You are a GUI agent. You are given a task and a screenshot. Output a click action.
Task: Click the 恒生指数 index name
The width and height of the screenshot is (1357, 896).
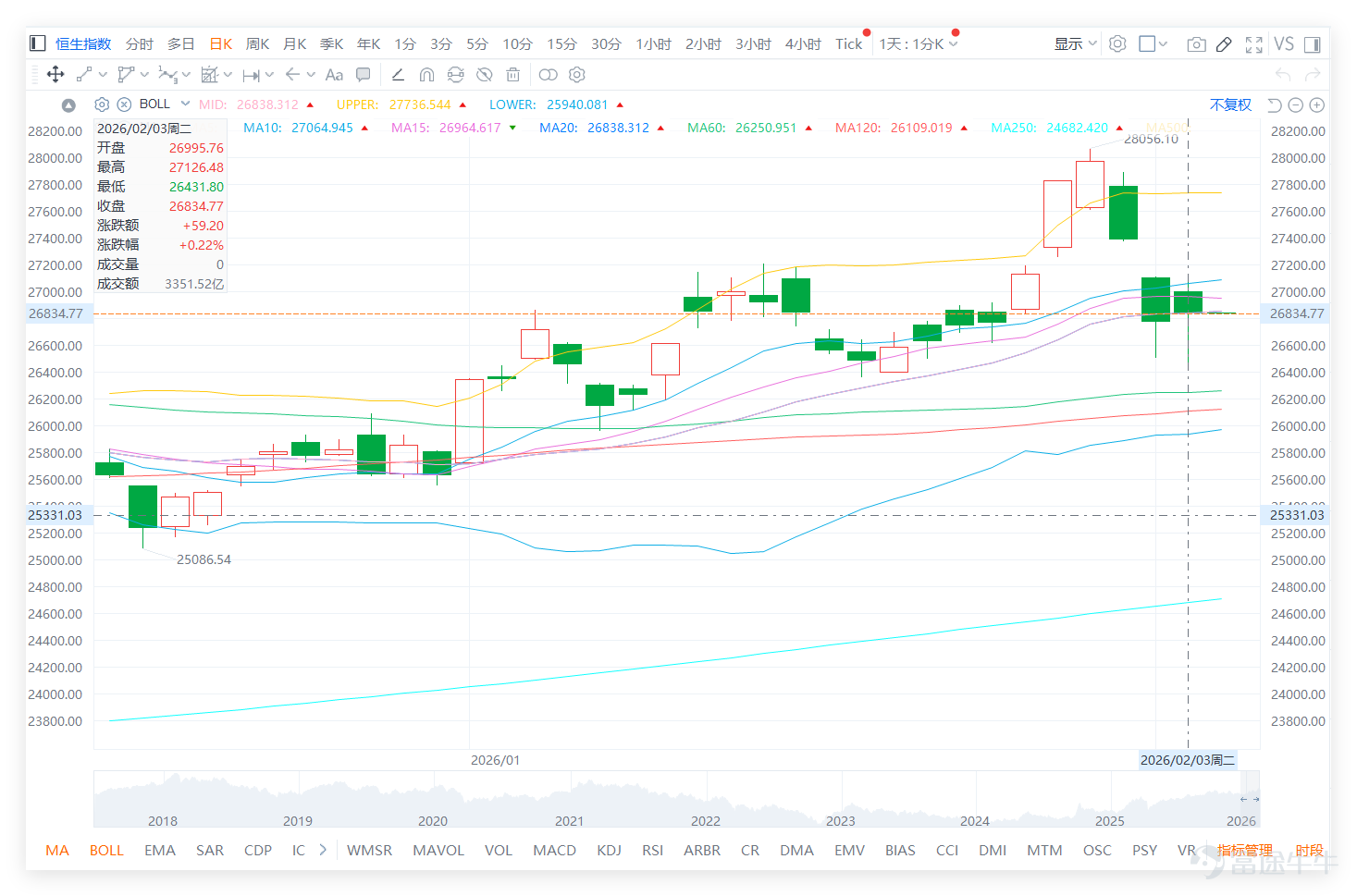[83, 43]
